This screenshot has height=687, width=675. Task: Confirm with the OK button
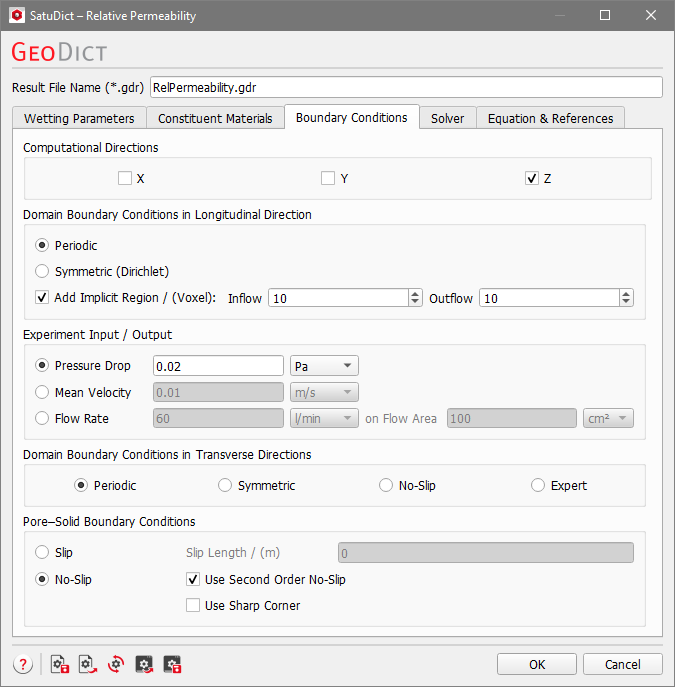[x=537, y=664]
